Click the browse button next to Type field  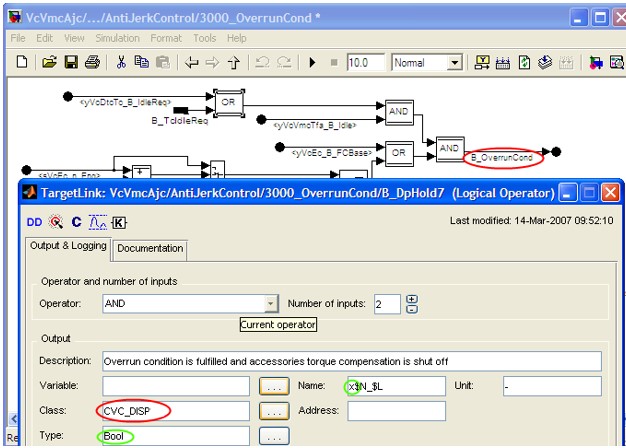(273, 436)
